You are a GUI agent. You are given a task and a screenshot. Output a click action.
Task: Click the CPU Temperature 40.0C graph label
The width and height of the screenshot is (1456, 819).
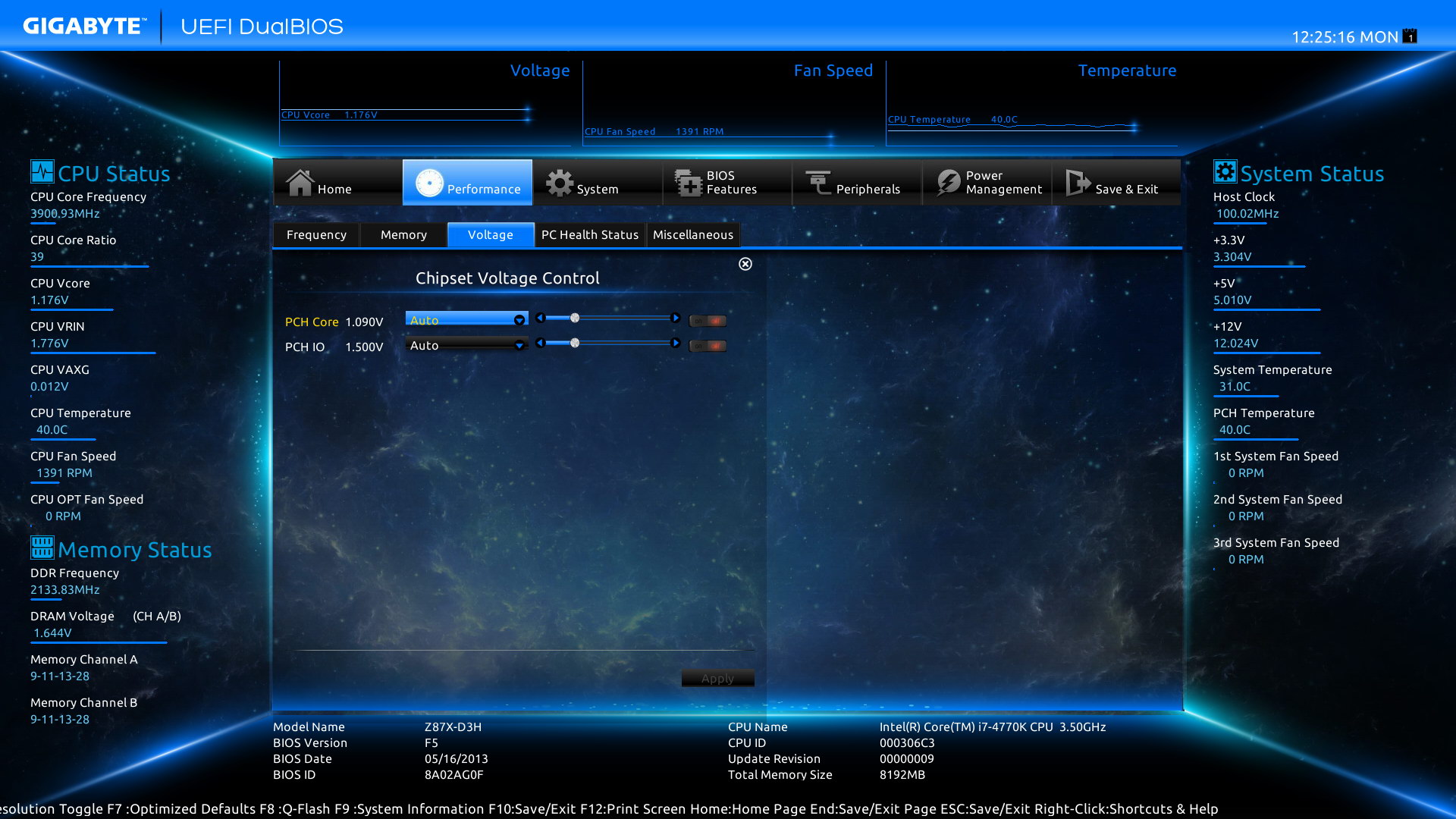(x=952, y=120)
